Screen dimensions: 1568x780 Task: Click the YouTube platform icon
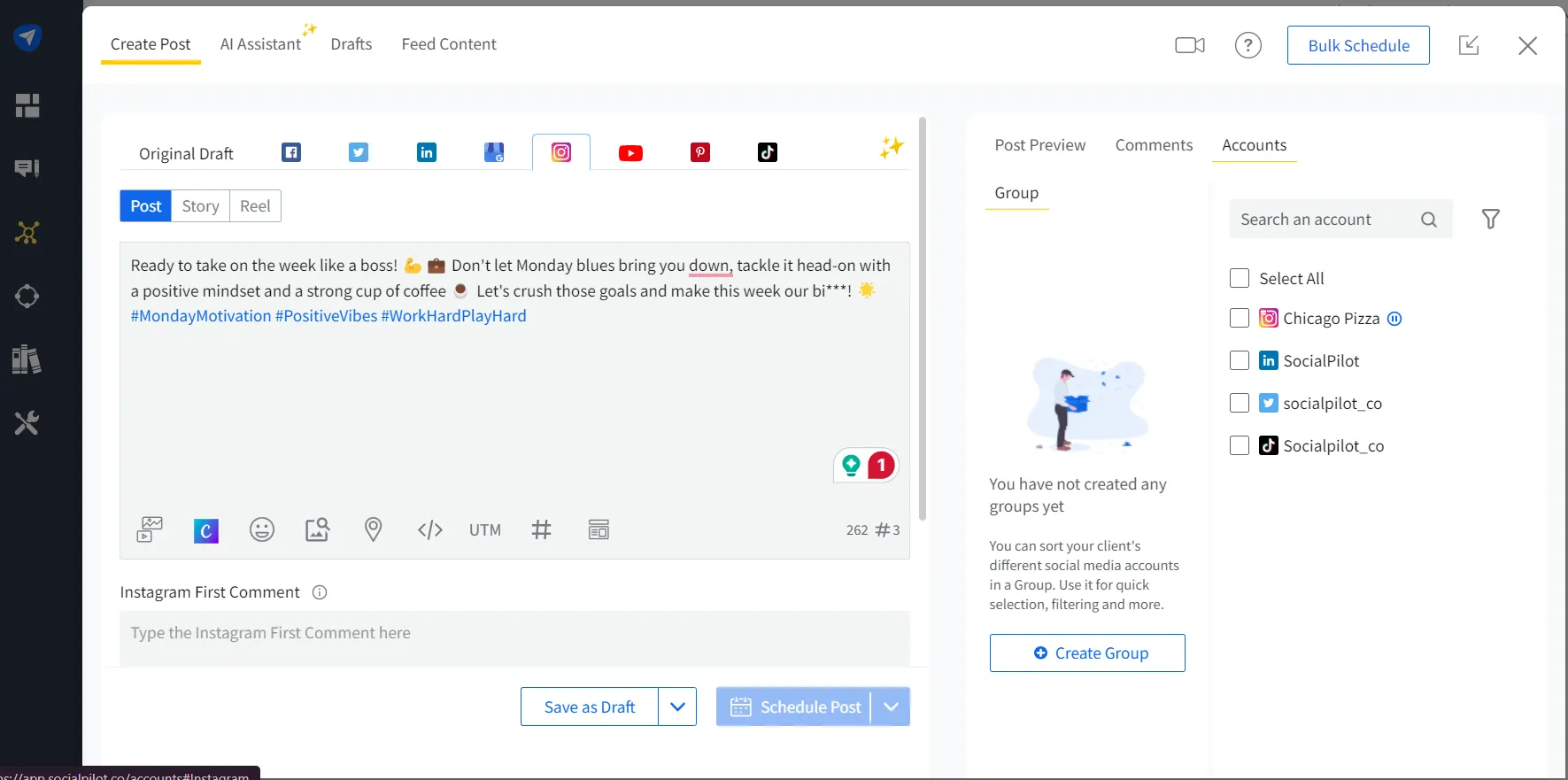coord(630,153)
